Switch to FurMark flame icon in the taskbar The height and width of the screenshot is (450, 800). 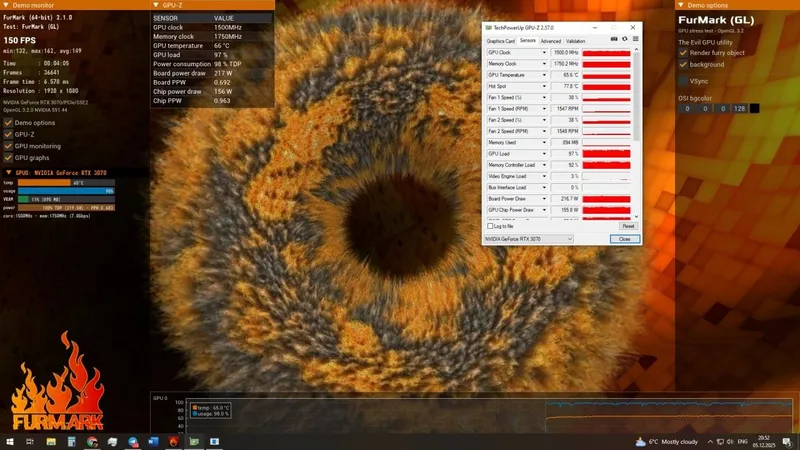pyautogui.click(x=173, y=441)
